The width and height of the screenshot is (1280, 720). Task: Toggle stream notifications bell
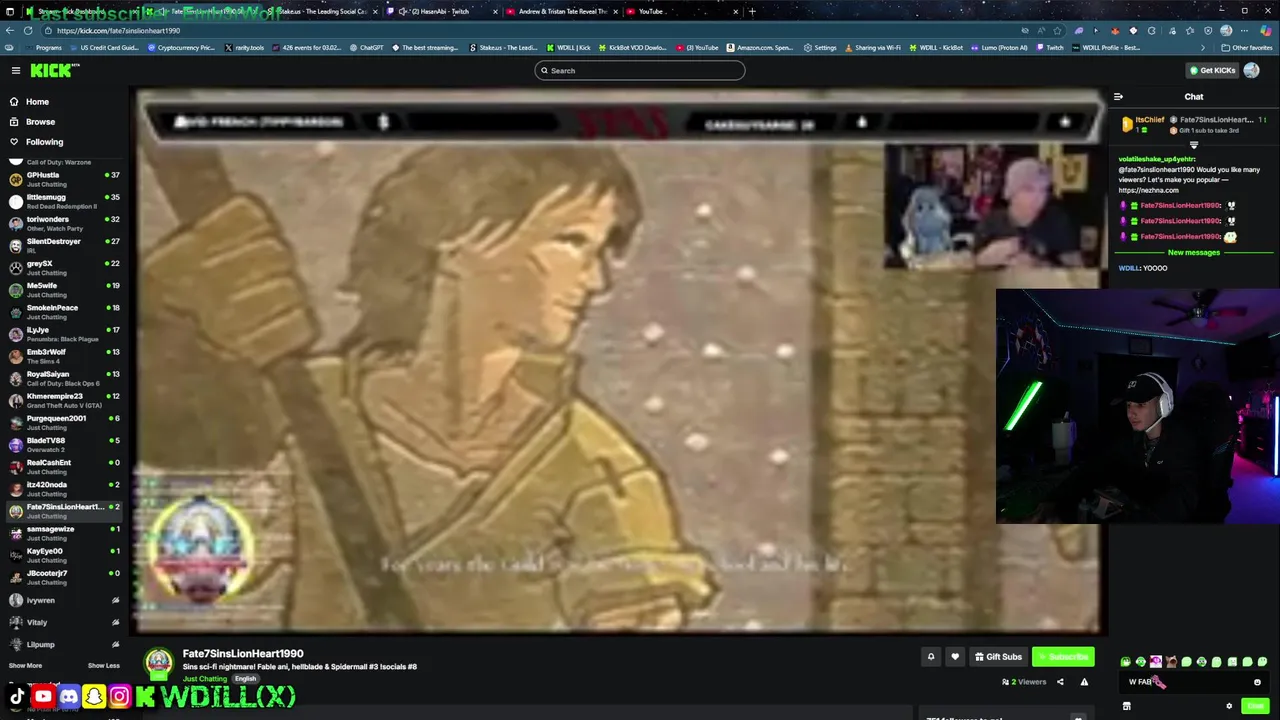click(931, 657)
